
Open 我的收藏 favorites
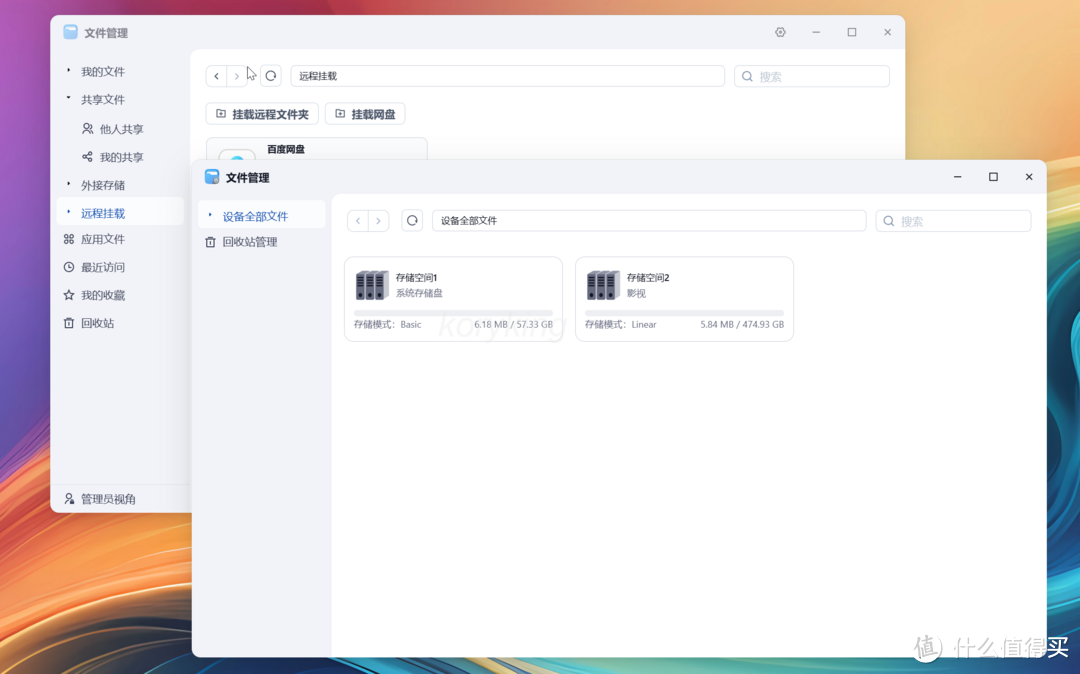103,295
